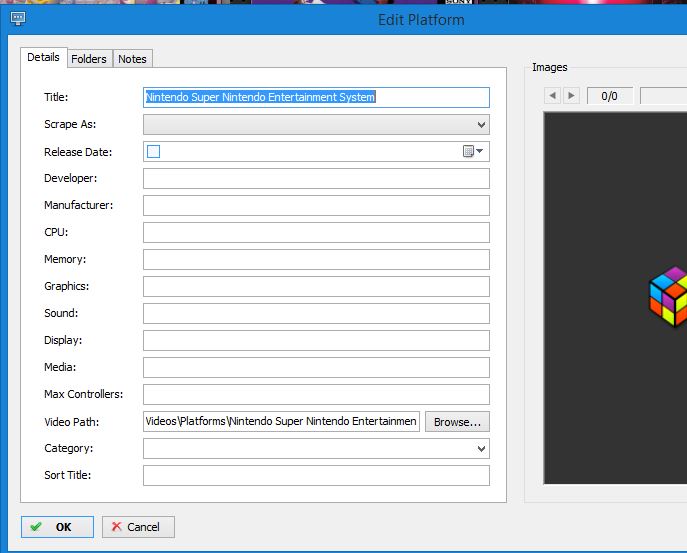Open the Notes tab

coord(132,59)
